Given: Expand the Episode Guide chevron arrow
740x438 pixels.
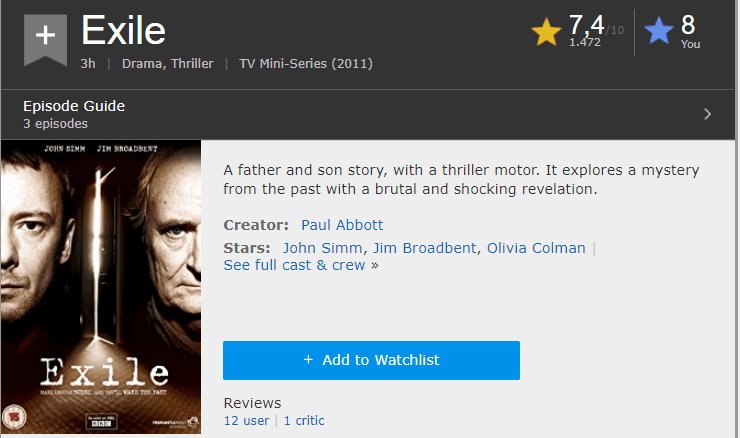Looking at the screenshot, I should click(707, 114).
